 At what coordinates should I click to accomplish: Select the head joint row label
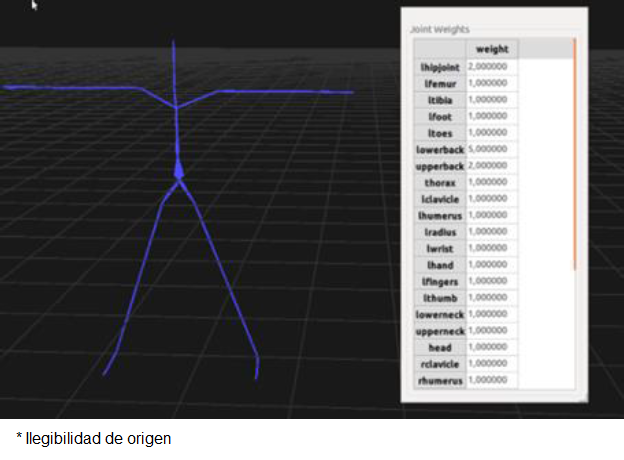click(x=440, y=347)
